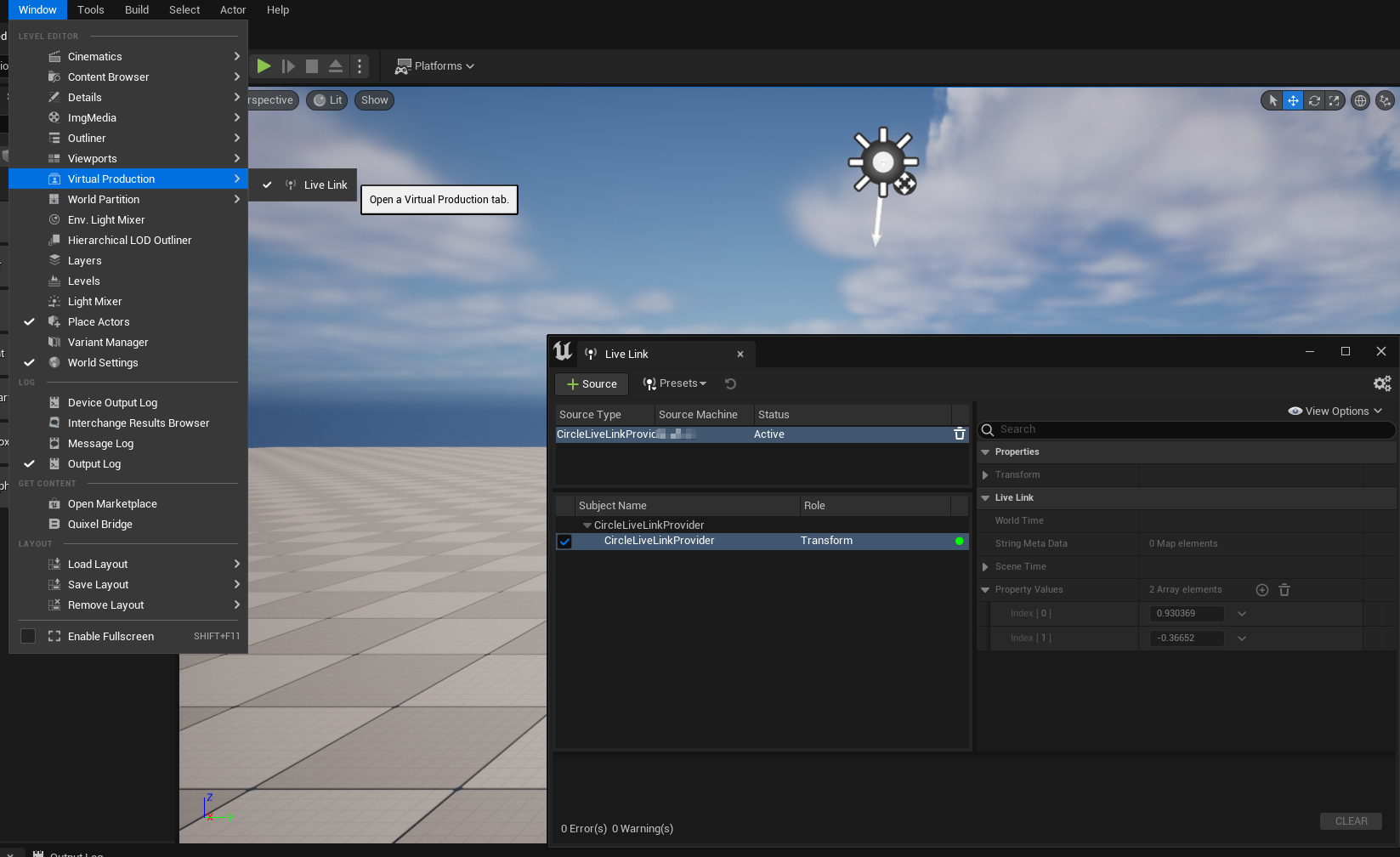Viewport: 1400px width, 857px height.
Task: Select Hierarchical LOD Outliner entry
Action: [x=128, y=240]
